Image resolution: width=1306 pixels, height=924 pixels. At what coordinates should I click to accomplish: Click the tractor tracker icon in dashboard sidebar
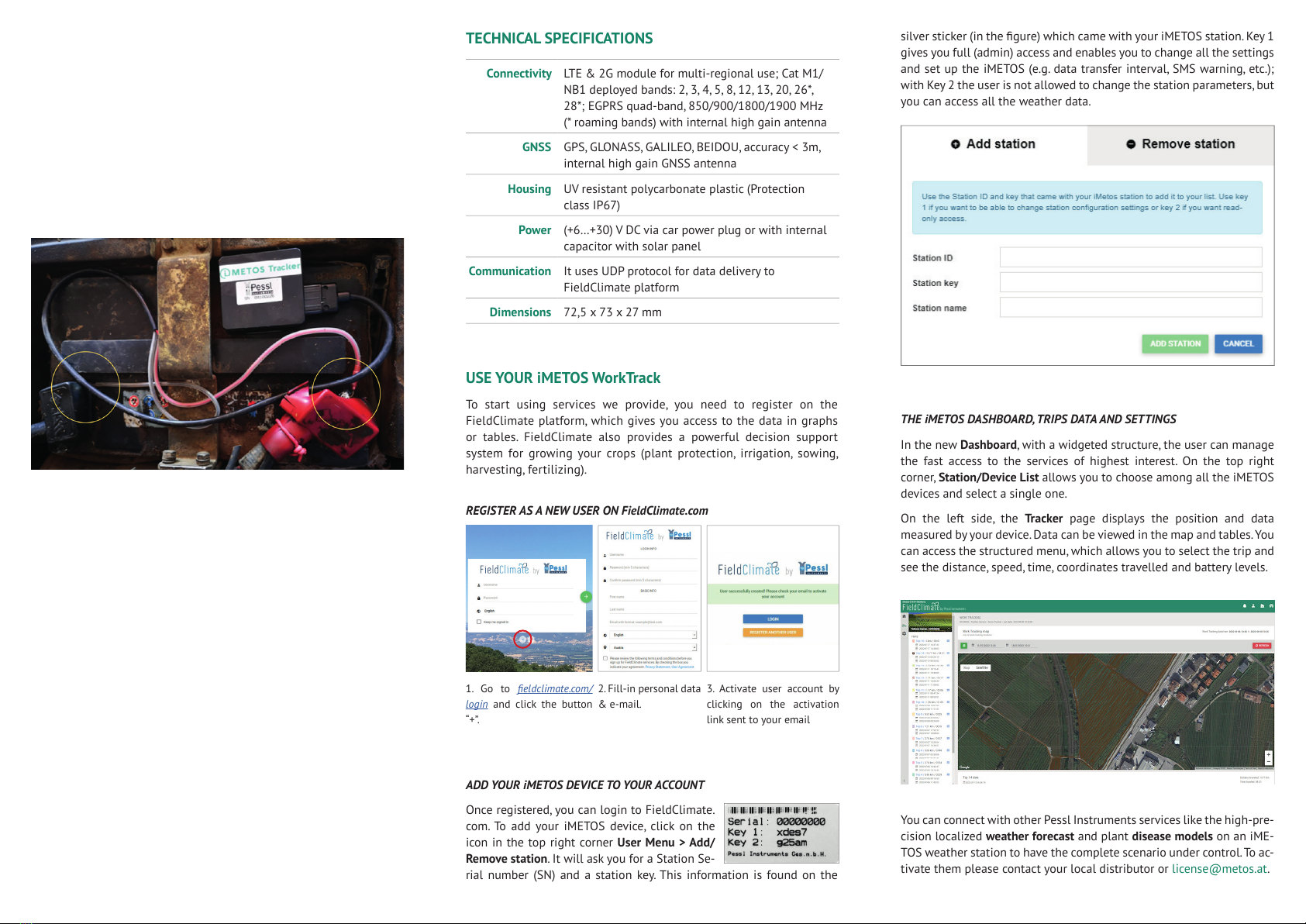(x=904, y=626)
